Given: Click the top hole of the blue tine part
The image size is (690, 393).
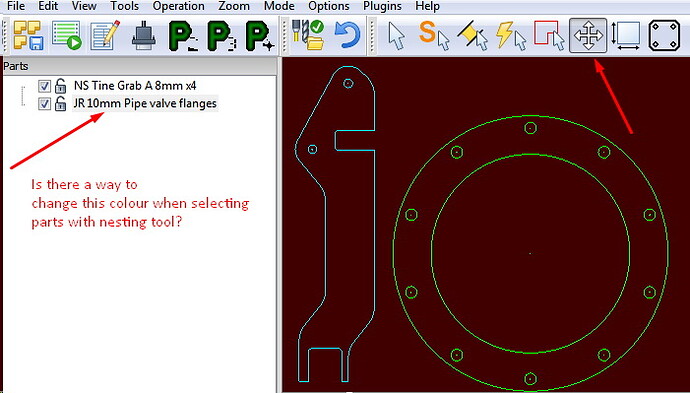Looking at the screenshot, I should [348, 83].
